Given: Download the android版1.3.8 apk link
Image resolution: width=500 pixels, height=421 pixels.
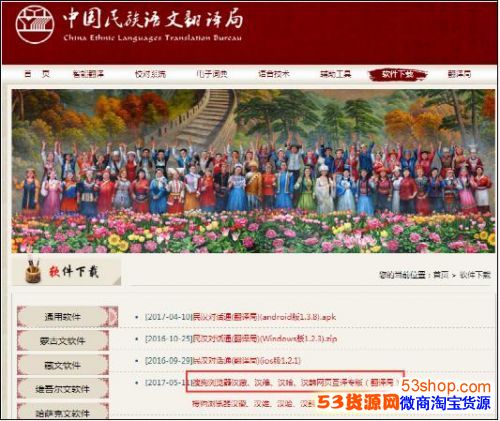Looking at the screenshot, I should pyautogui.click(x=240, y=317).
